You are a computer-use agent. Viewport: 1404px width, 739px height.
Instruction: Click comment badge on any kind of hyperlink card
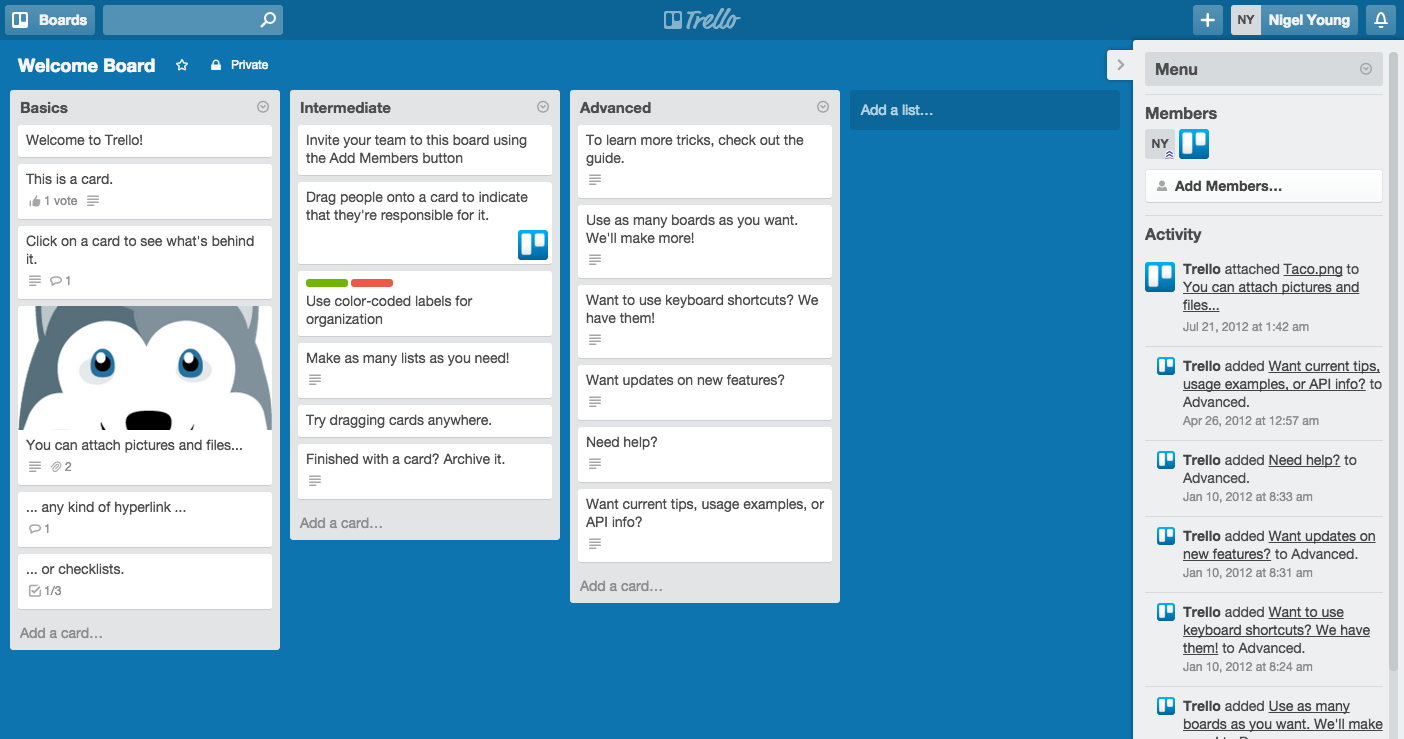39,529
